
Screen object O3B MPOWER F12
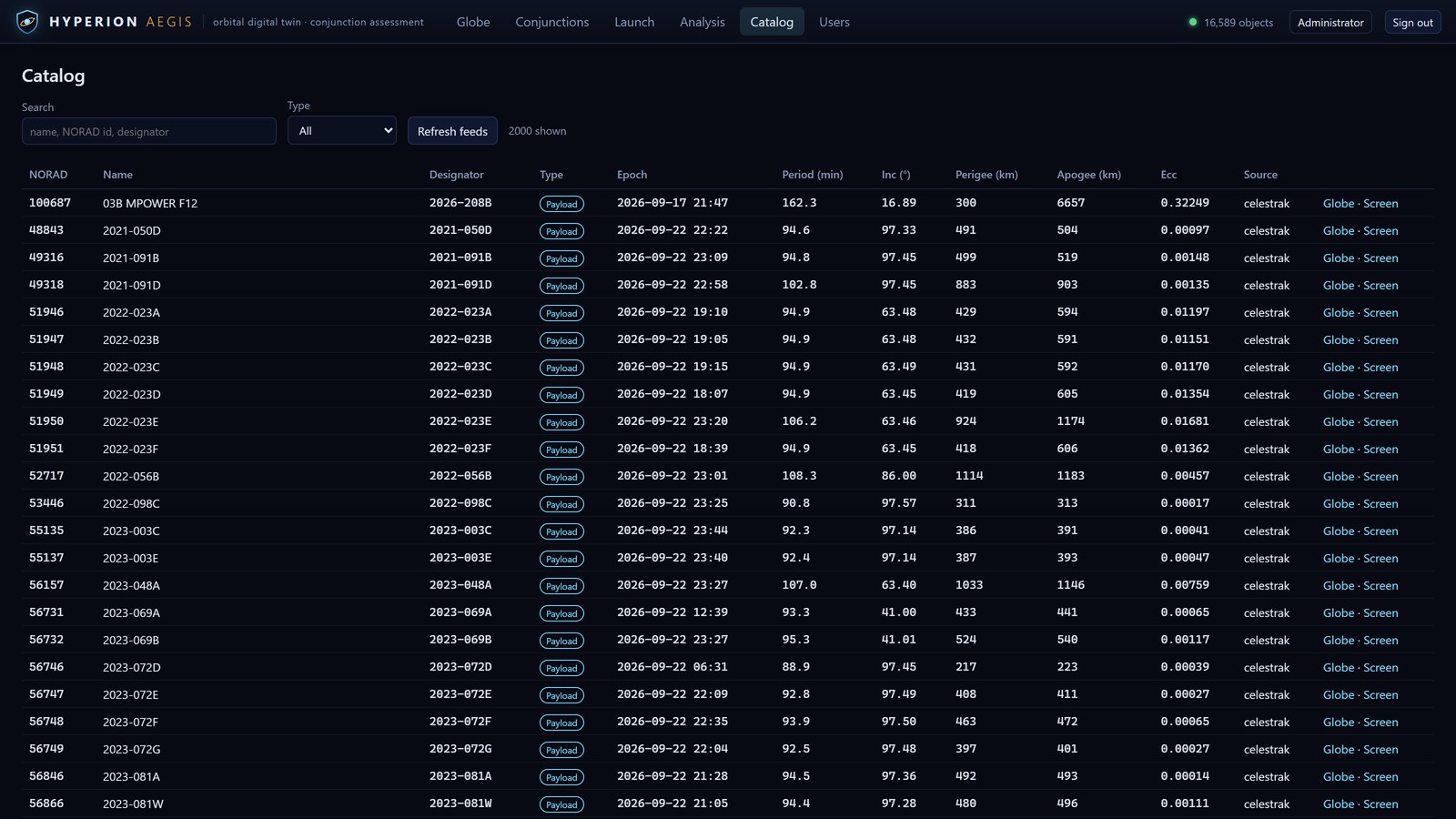pos(1380,203)
